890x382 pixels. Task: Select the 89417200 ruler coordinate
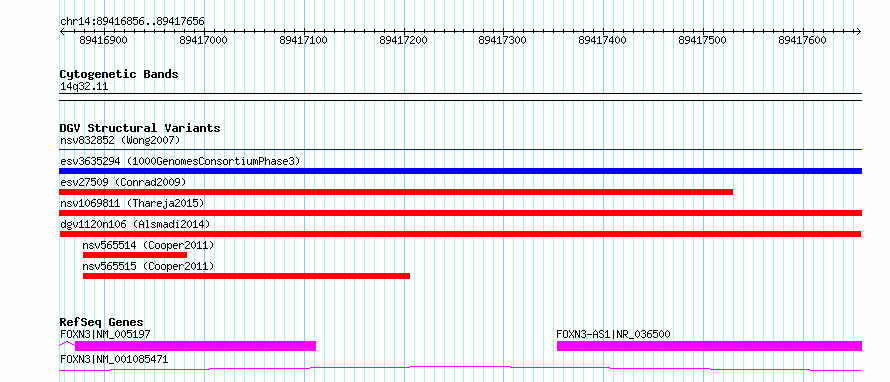[404, 40]
